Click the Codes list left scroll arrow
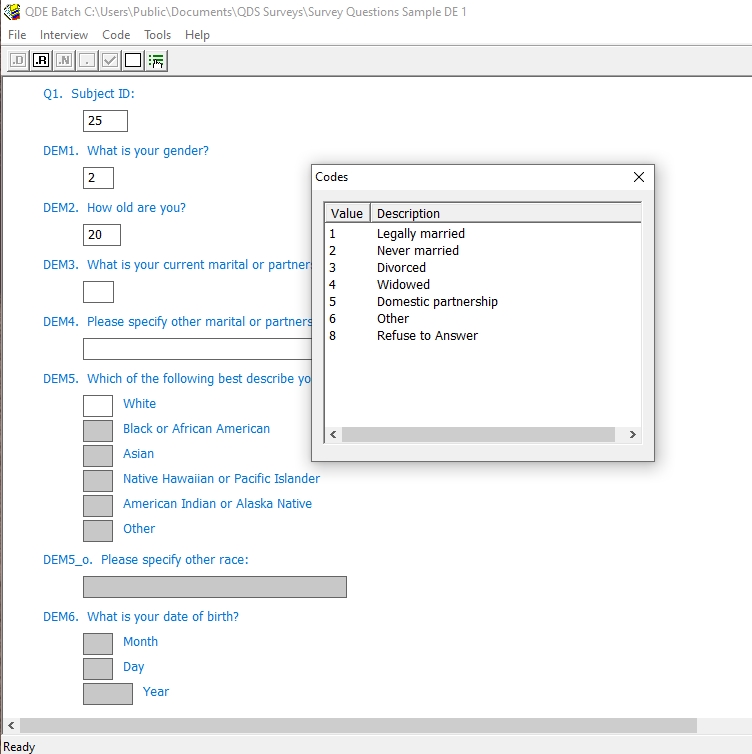752x754 pixels. [333, 434]
